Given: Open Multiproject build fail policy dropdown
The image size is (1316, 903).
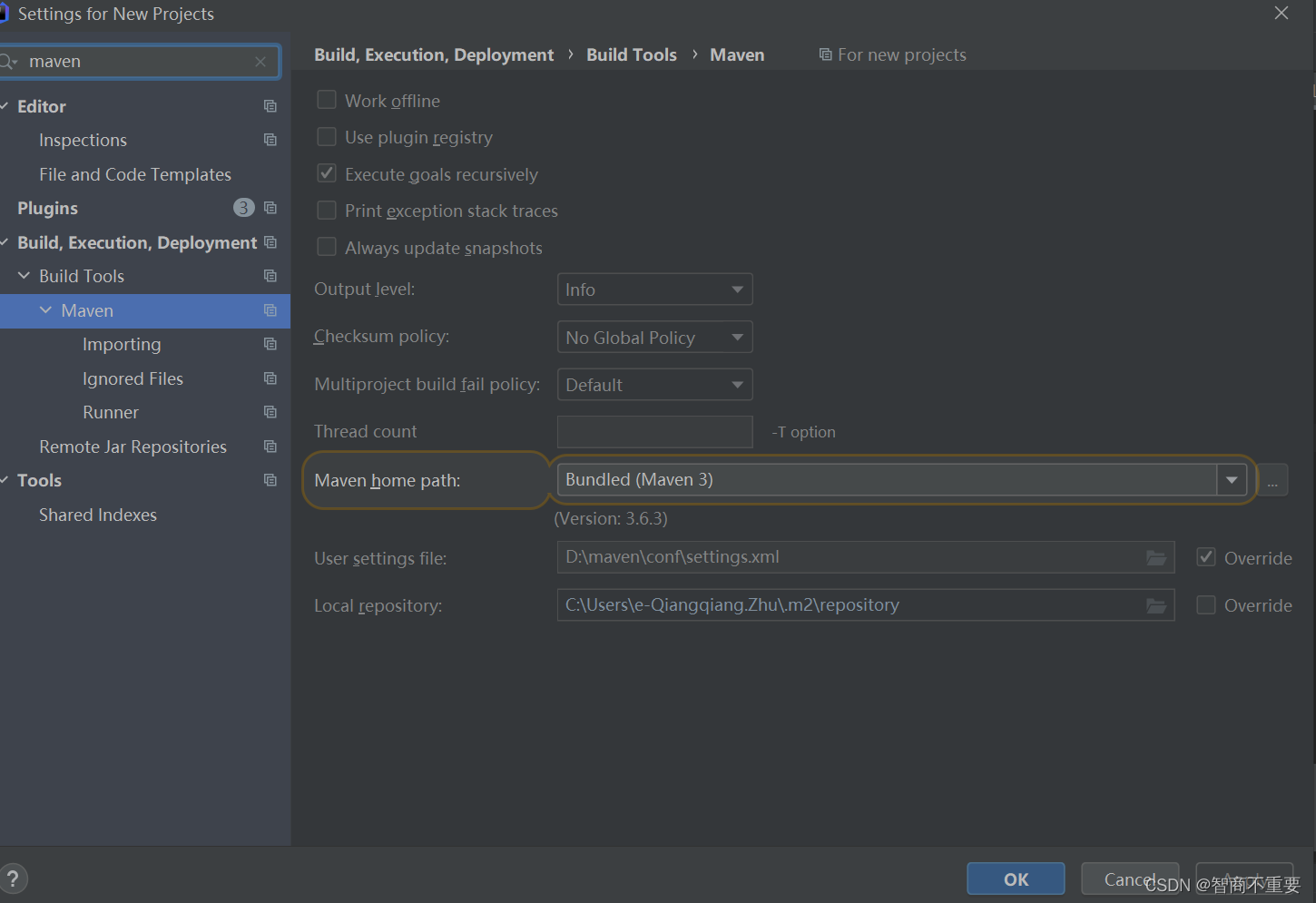Looking at the screenshot, I should (654, 385).
